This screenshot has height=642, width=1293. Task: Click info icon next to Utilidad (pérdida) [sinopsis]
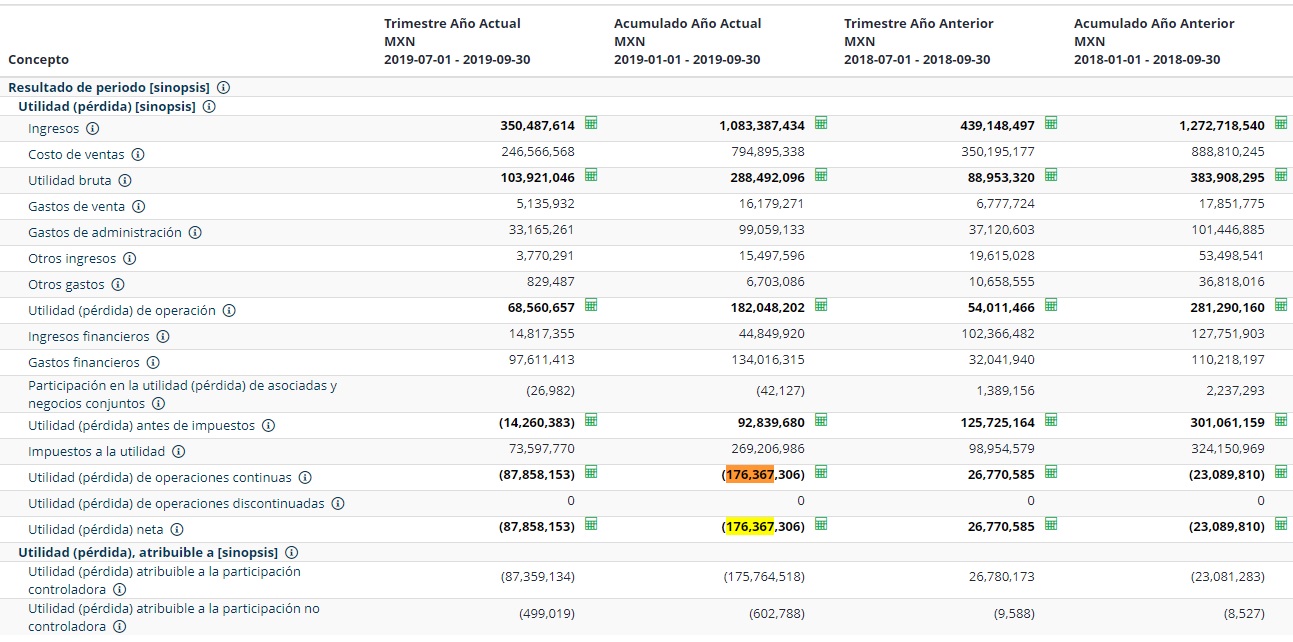[209, 107]
